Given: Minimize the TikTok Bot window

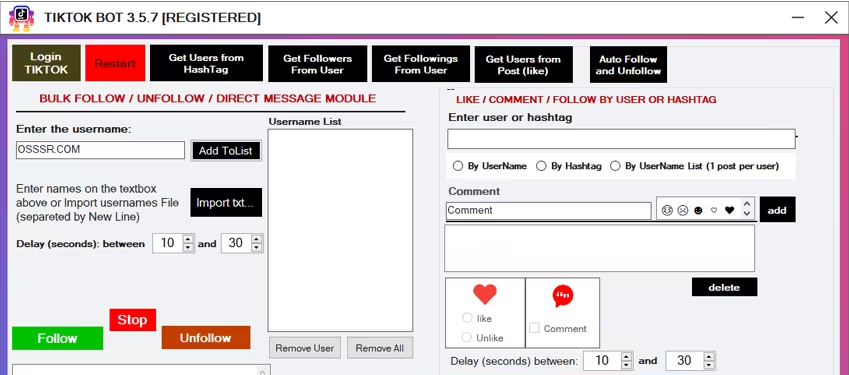Looking at the screenshot, I should (798, 17).
